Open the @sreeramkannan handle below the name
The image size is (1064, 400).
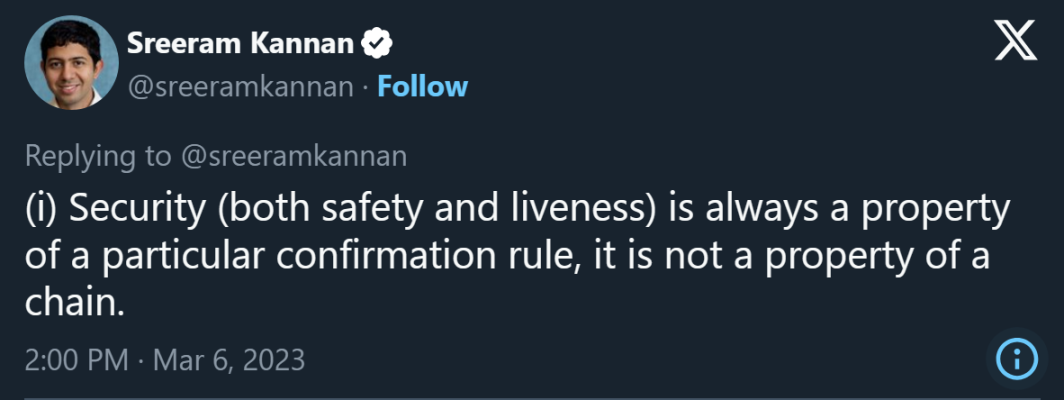[240, 86]
